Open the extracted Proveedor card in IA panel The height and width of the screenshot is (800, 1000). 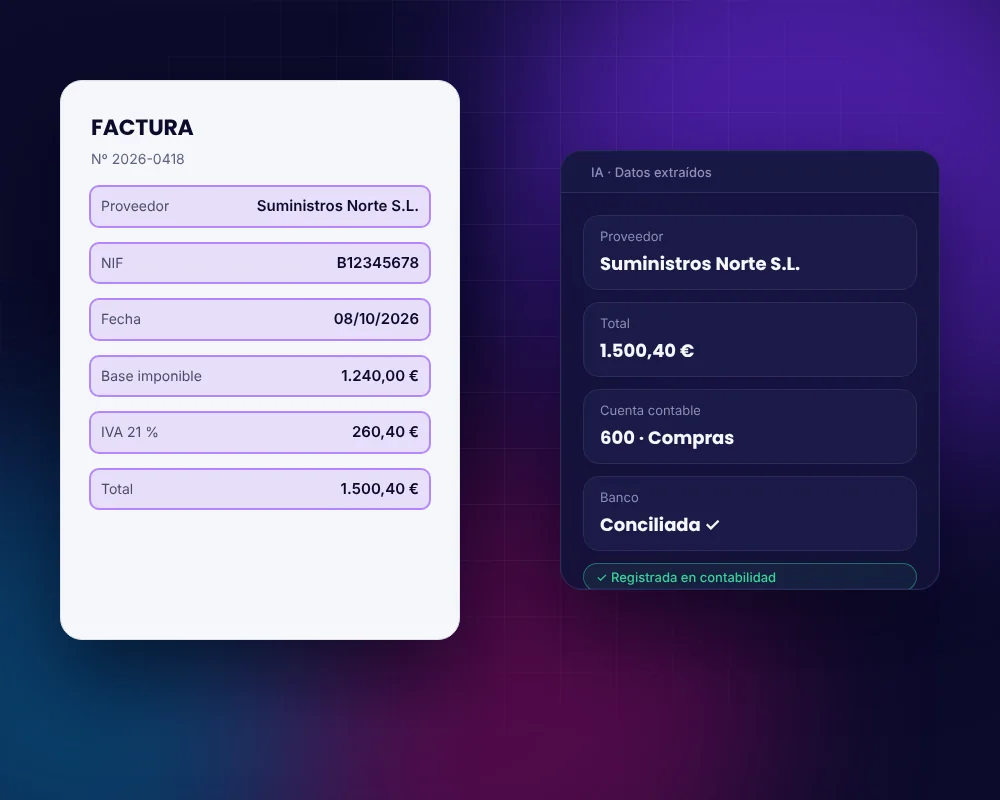749,252
